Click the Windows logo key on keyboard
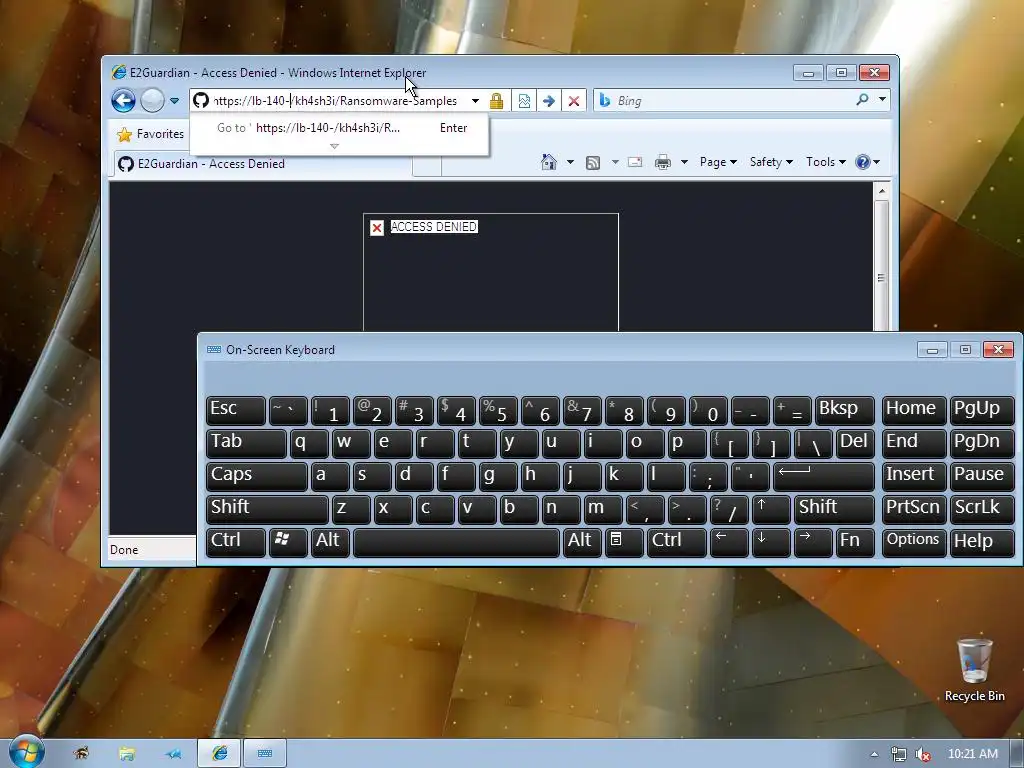Screen dimensions: 1024x768 click(x=288, y=543)
